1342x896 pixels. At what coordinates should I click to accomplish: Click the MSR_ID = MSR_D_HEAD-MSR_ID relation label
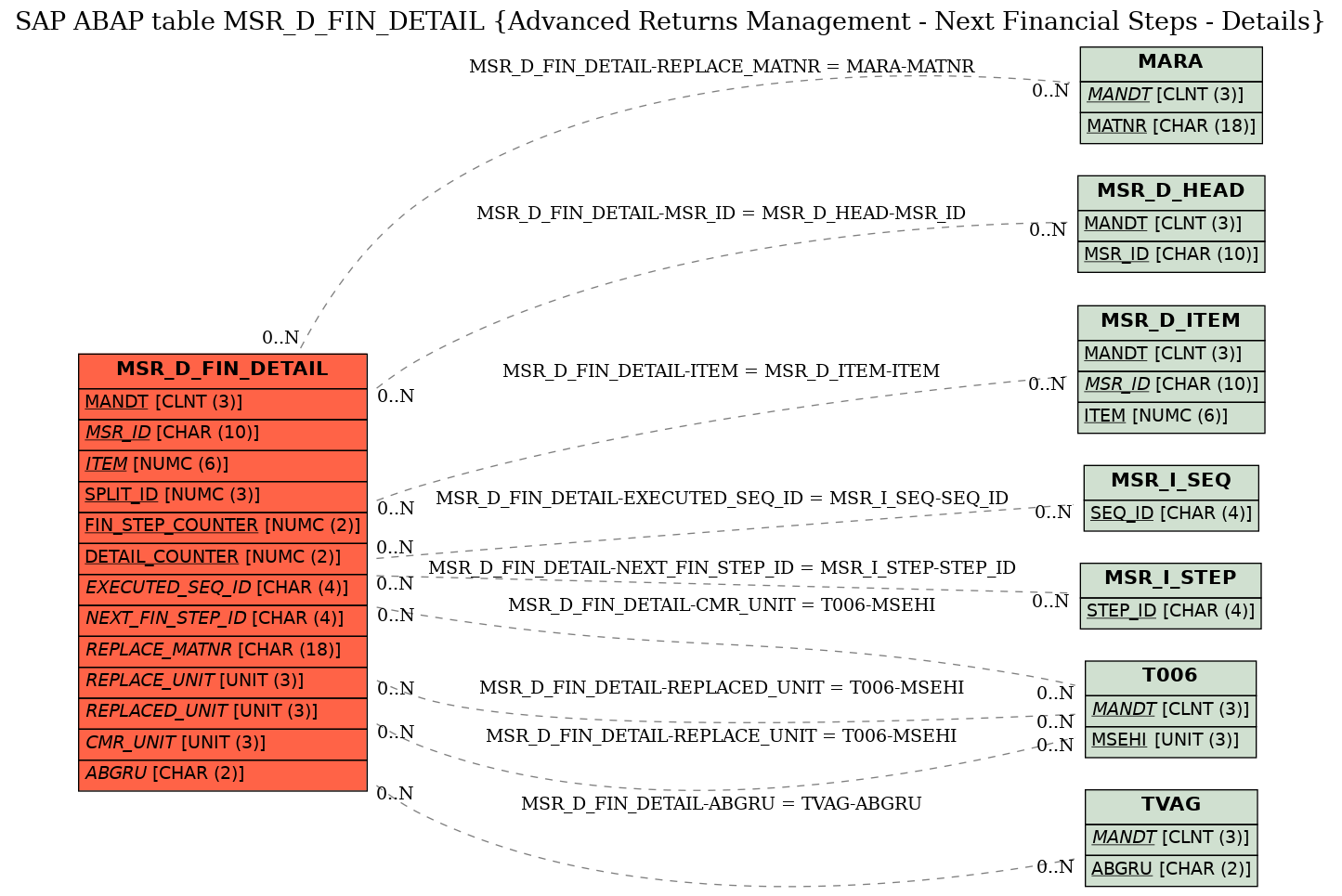pos(722,214)
